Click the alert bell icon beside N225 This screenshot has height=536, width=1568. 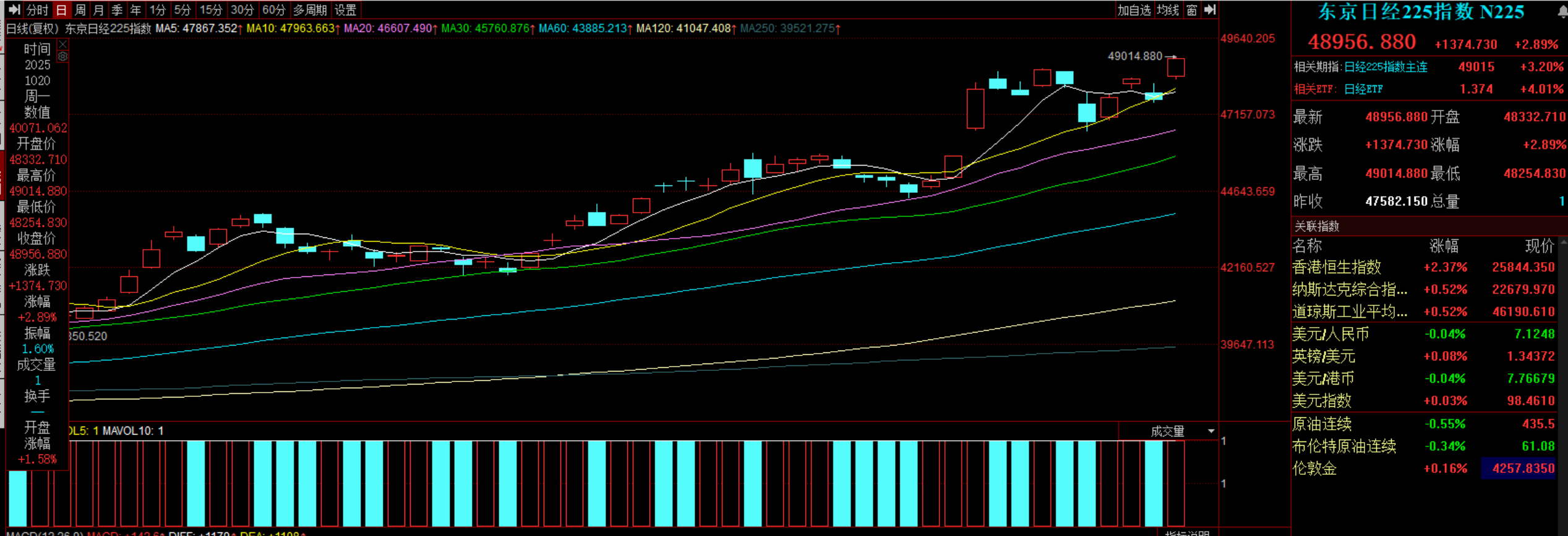[1562, 11]
